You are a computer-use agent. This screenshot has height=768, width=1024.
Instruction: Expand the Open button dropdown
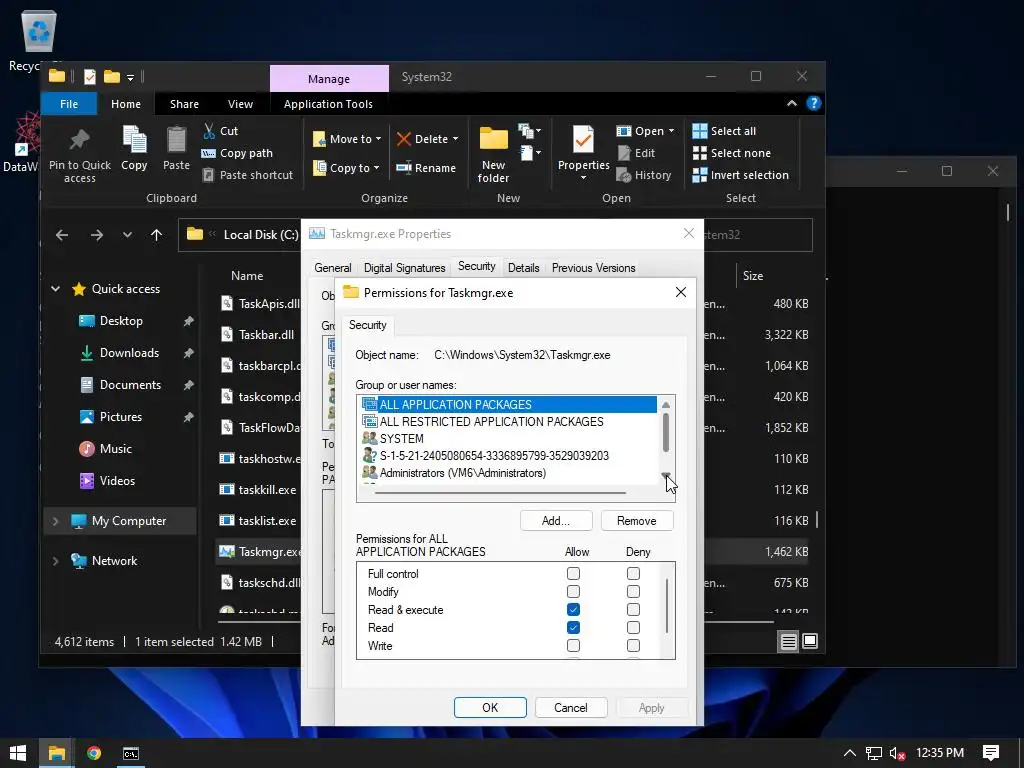671,131
